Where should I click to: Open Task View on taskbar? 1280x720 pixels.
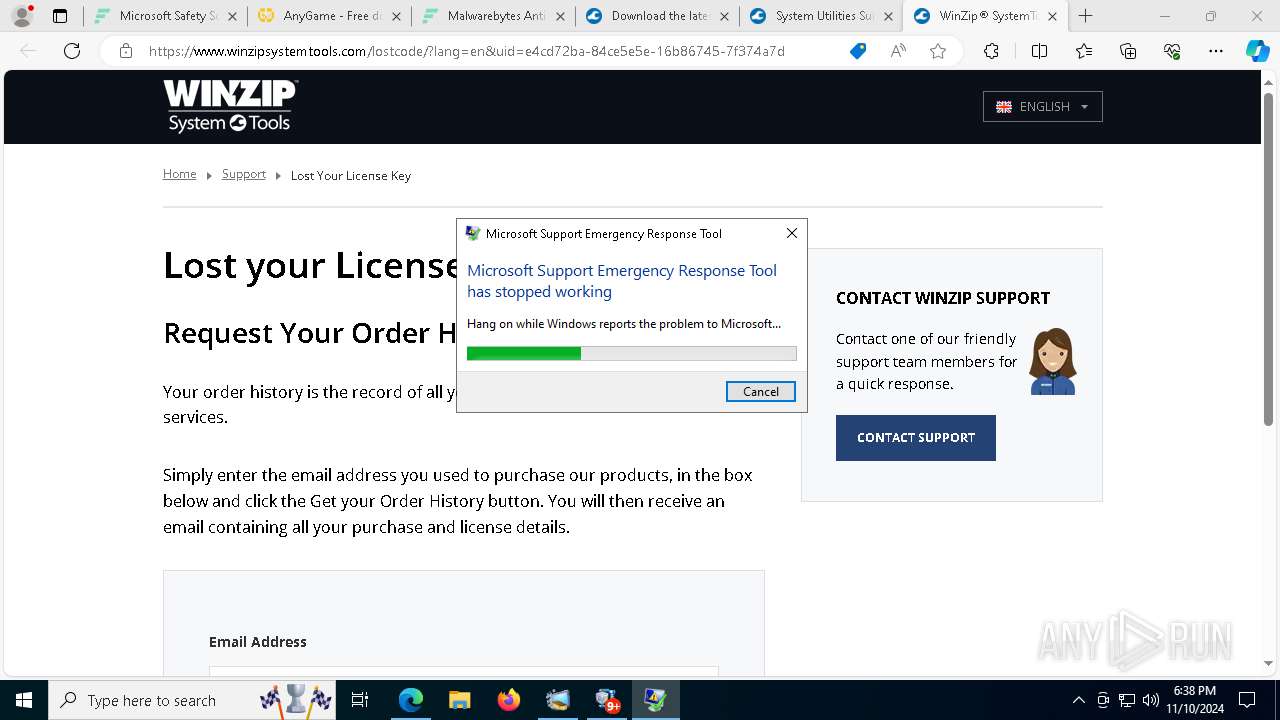360,700
